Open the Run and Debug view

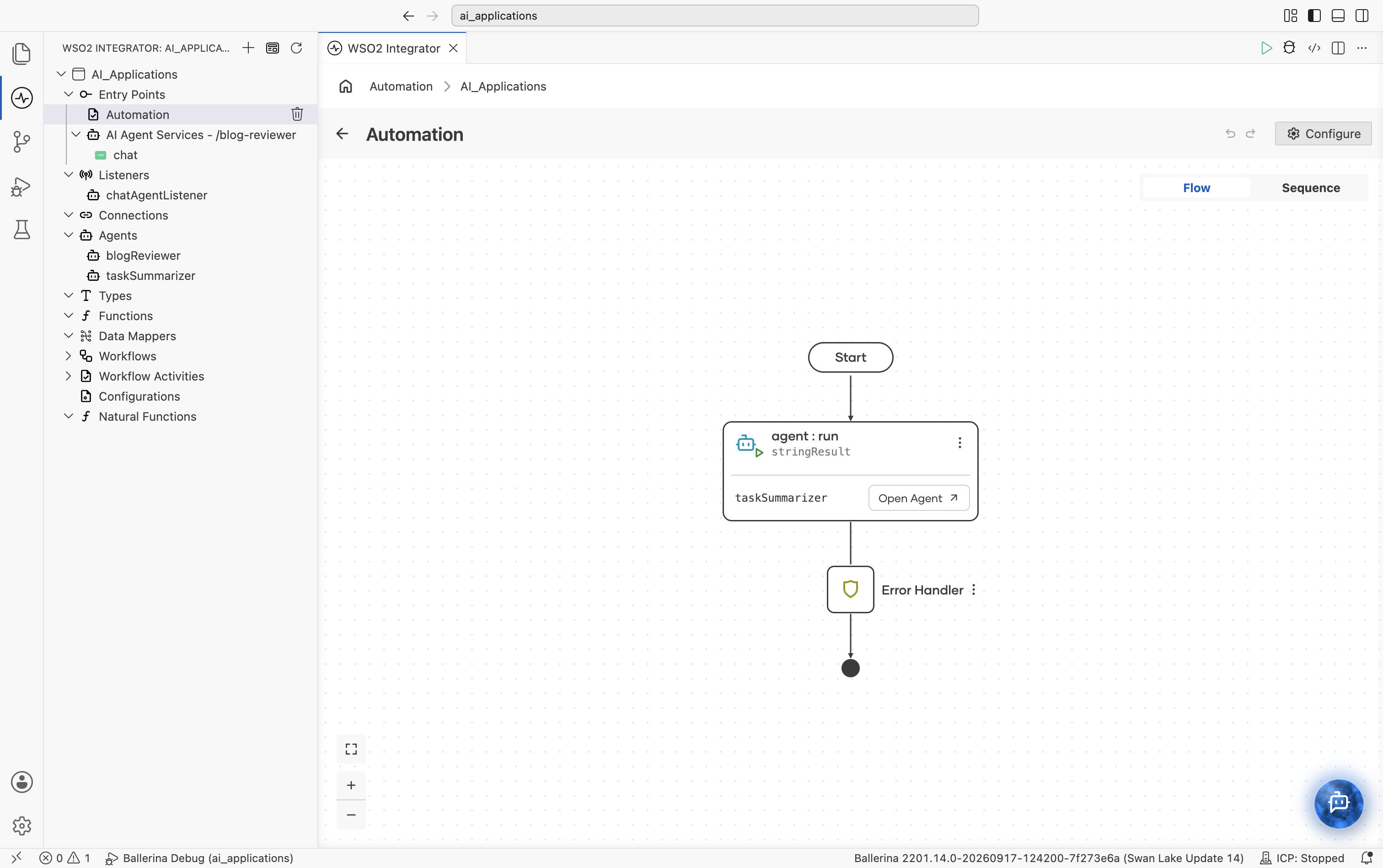(21, 186)
